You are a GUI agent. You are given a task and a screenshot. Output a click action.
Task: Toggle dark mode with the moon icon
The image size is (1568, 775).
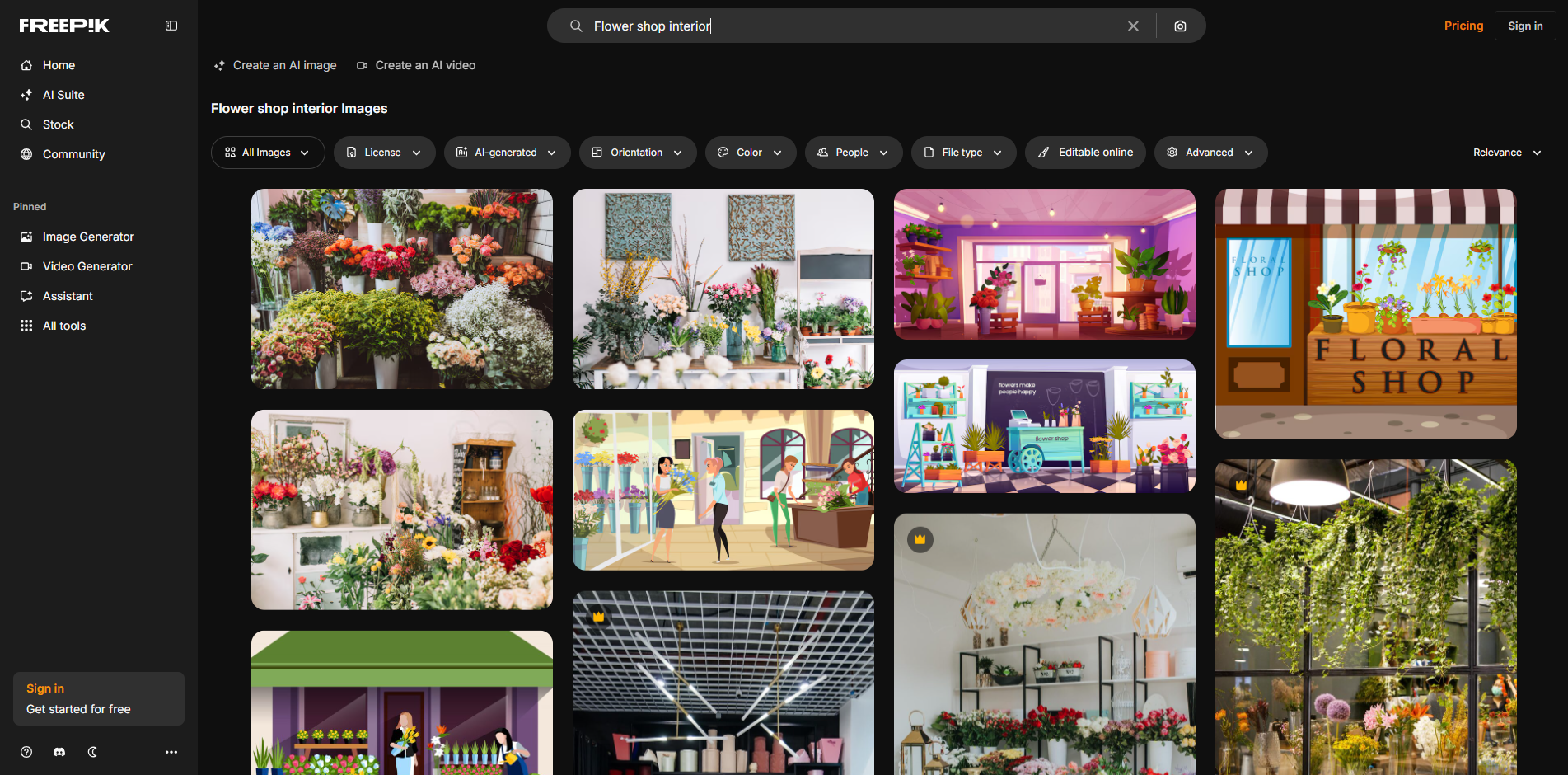(x=91, y=751)
